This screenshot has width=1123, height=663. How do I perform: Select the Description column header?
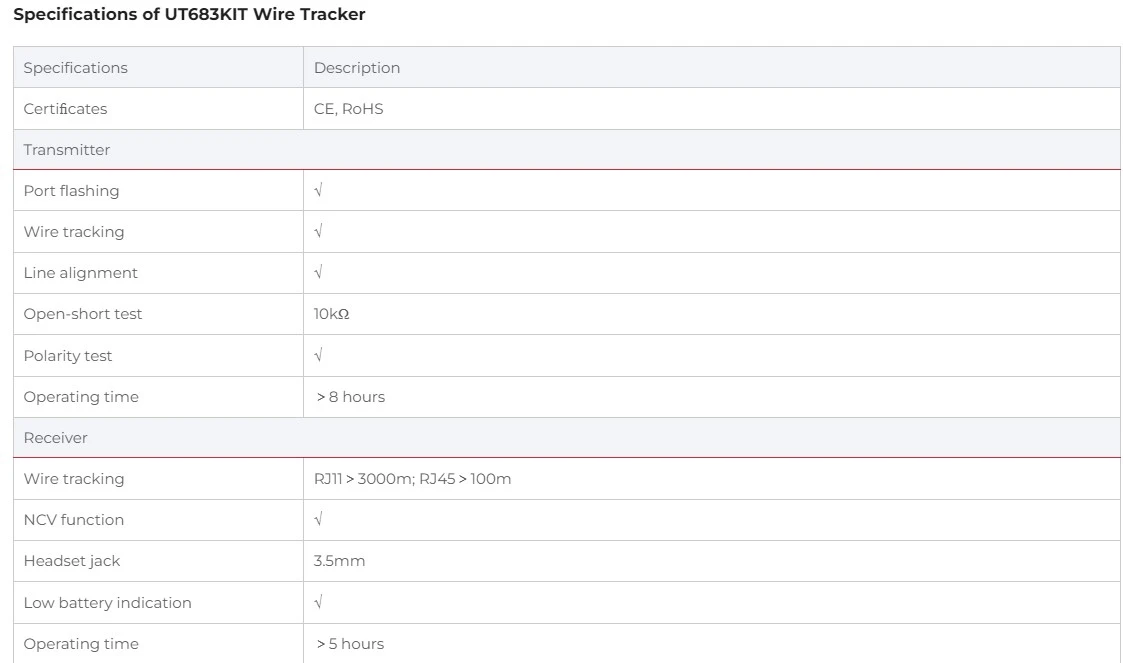[357, 68]
